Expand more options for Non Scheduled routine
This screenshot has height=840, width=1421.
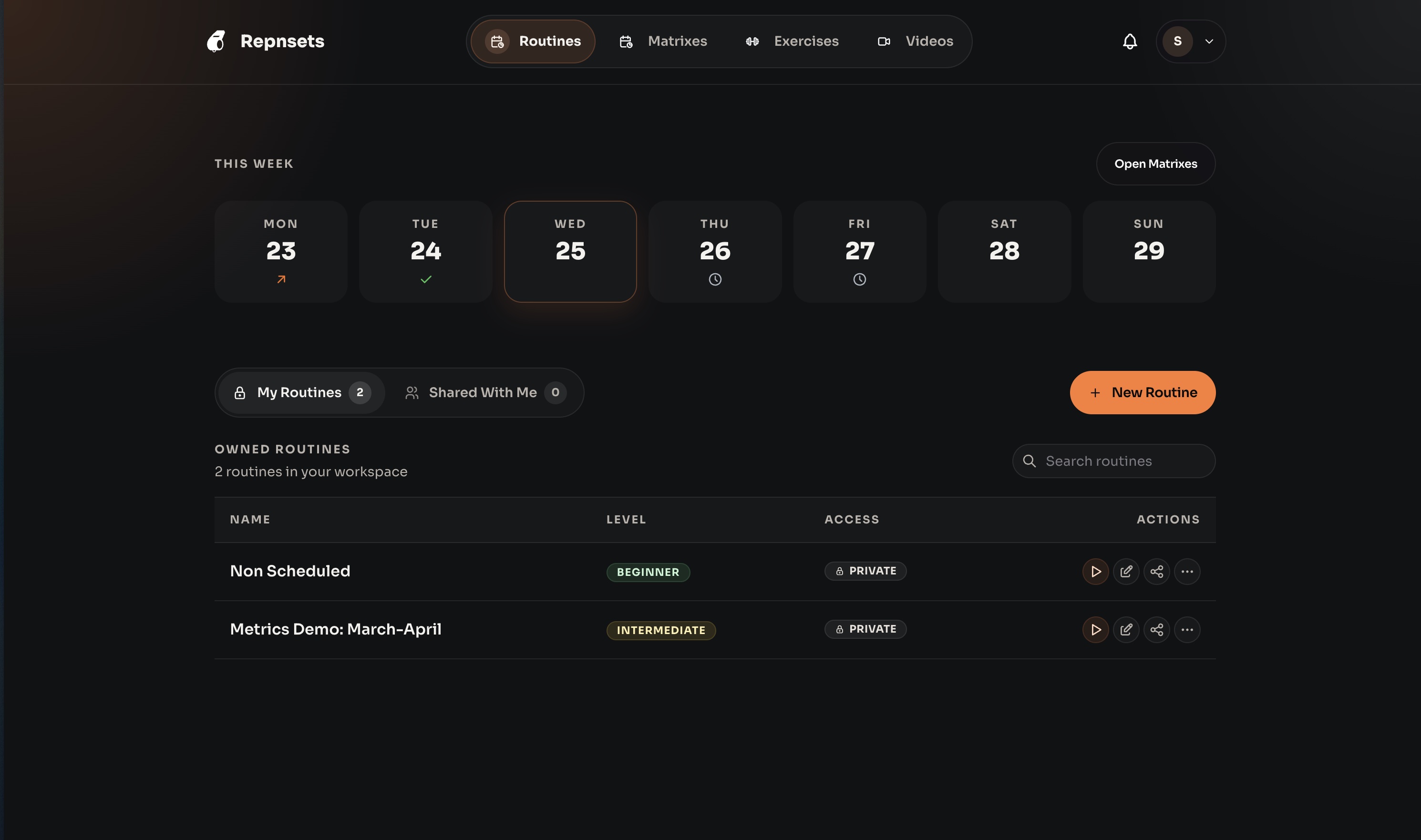click(x=1187, y=571)
